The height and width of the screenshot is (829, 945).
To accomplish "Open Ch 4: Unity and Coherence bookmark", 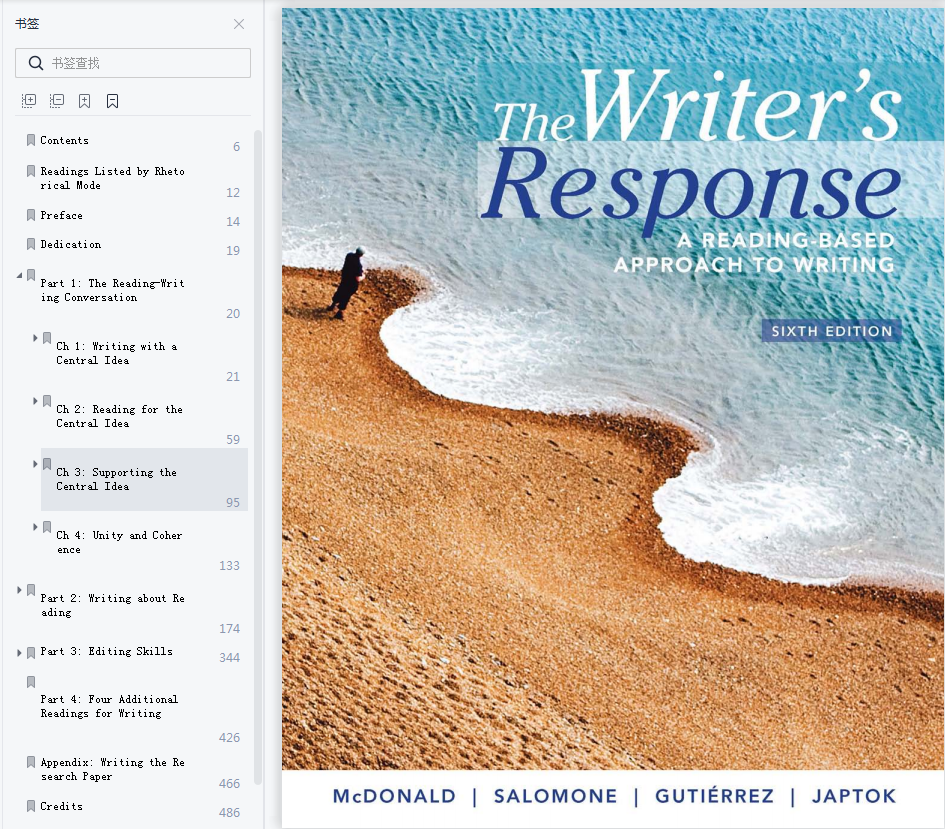I will coord(119,542).
